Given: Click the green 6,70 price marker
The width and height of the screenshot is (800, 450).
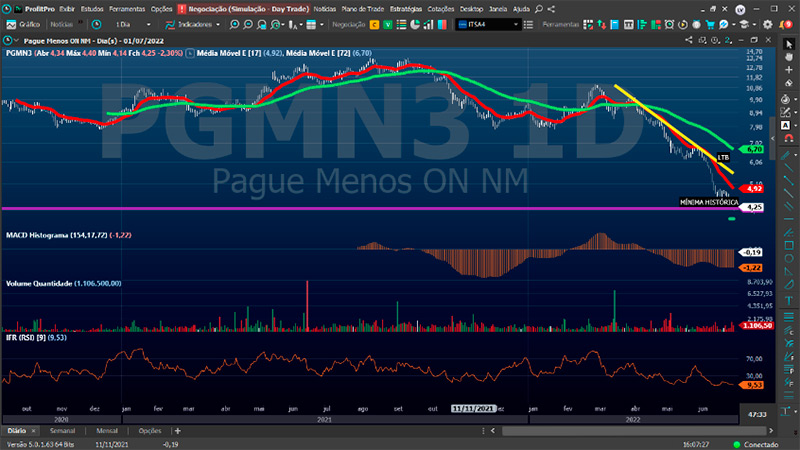Looking at the screenshot, I should tap(752, 149).
